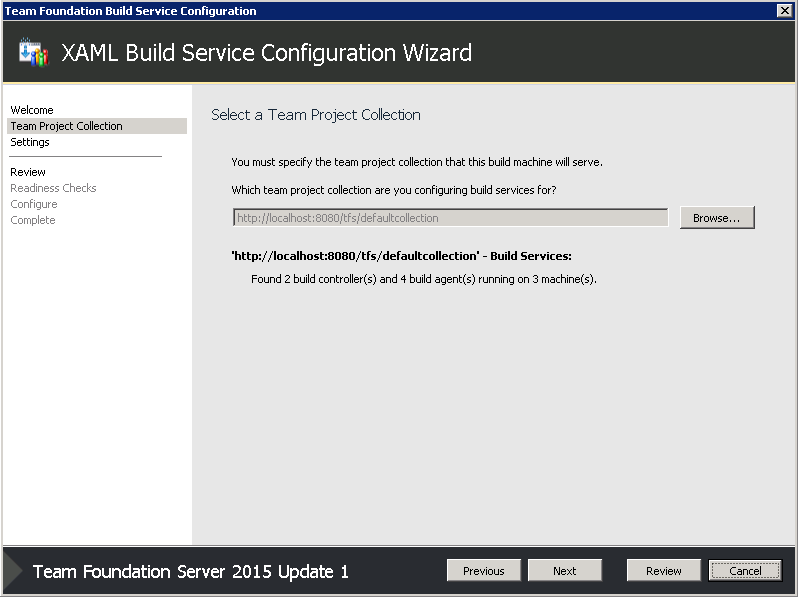Click the arrow graphic beside Team Foundation Server footer

point(13,571)
